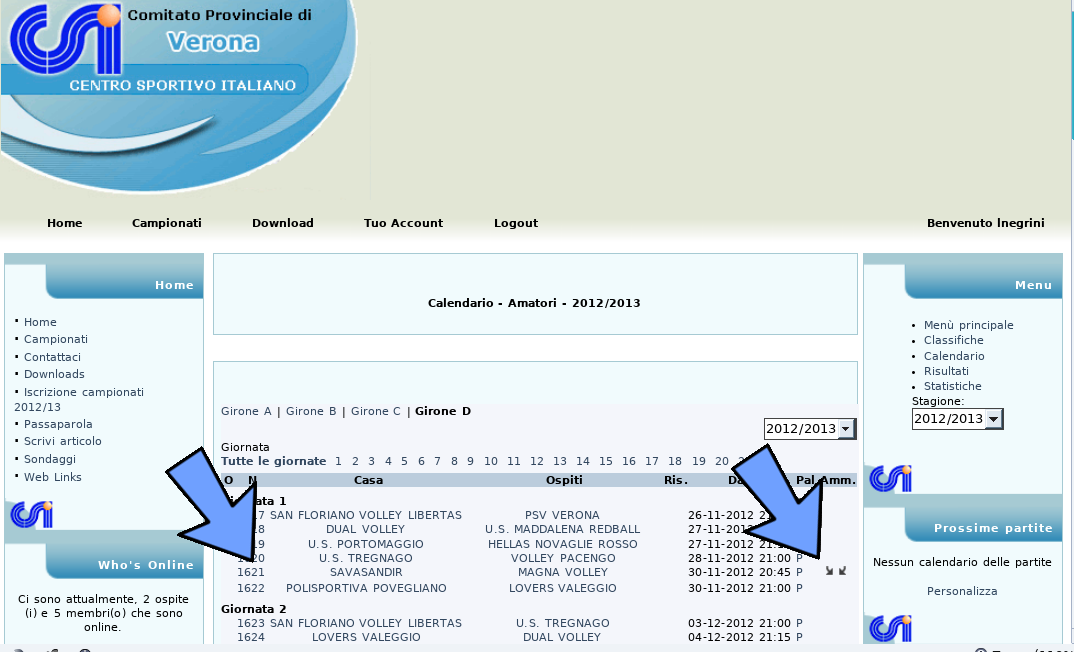Open Campionati in the top navigation bar
The height and width of the screenshot is (652, 1074).
(x=167, y=223)
